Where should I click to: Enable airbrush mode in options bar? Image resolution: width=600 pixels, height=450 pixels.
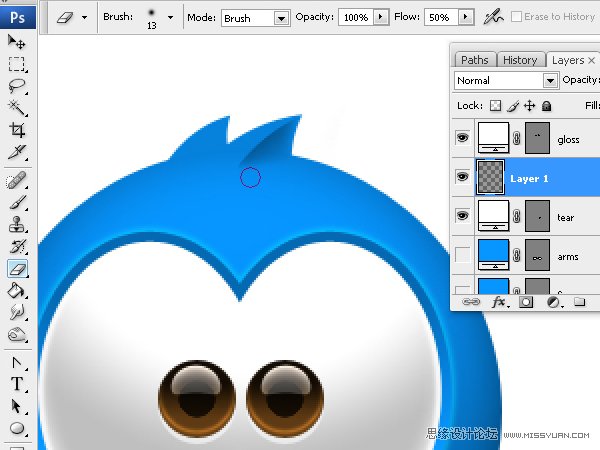coord(494,17)
